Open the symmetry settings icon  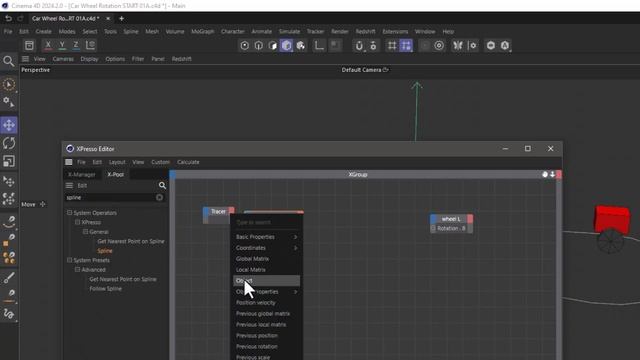472,46
